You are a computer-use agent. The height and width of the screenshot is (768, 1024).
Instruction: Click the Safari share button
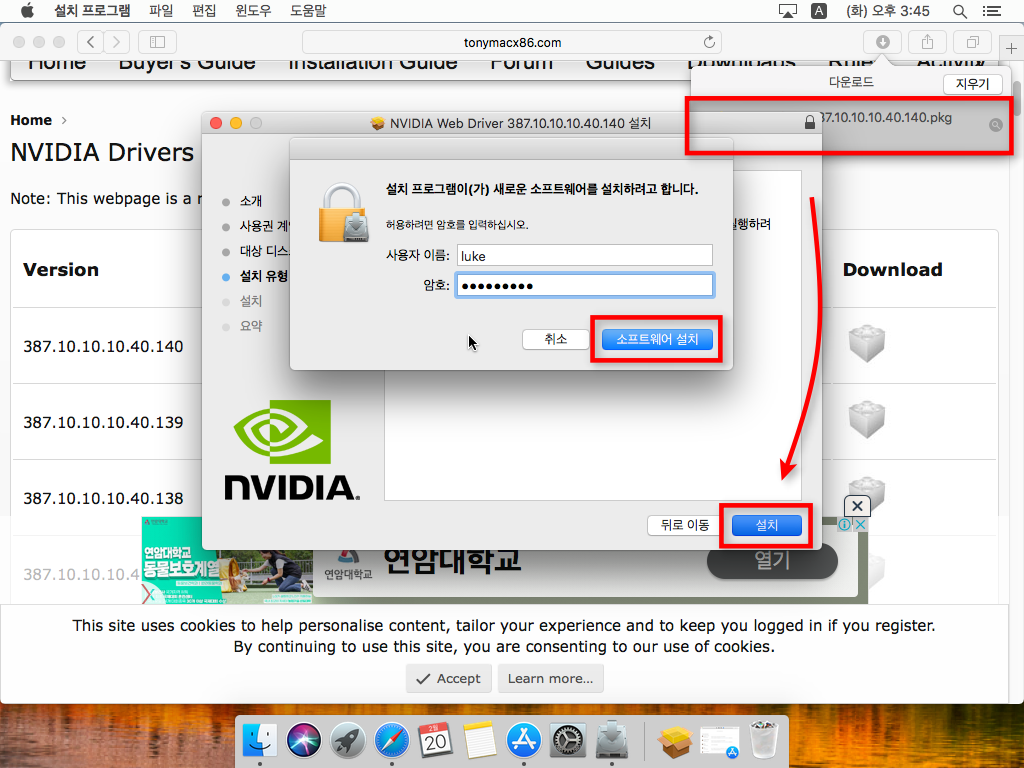point(927,42)
